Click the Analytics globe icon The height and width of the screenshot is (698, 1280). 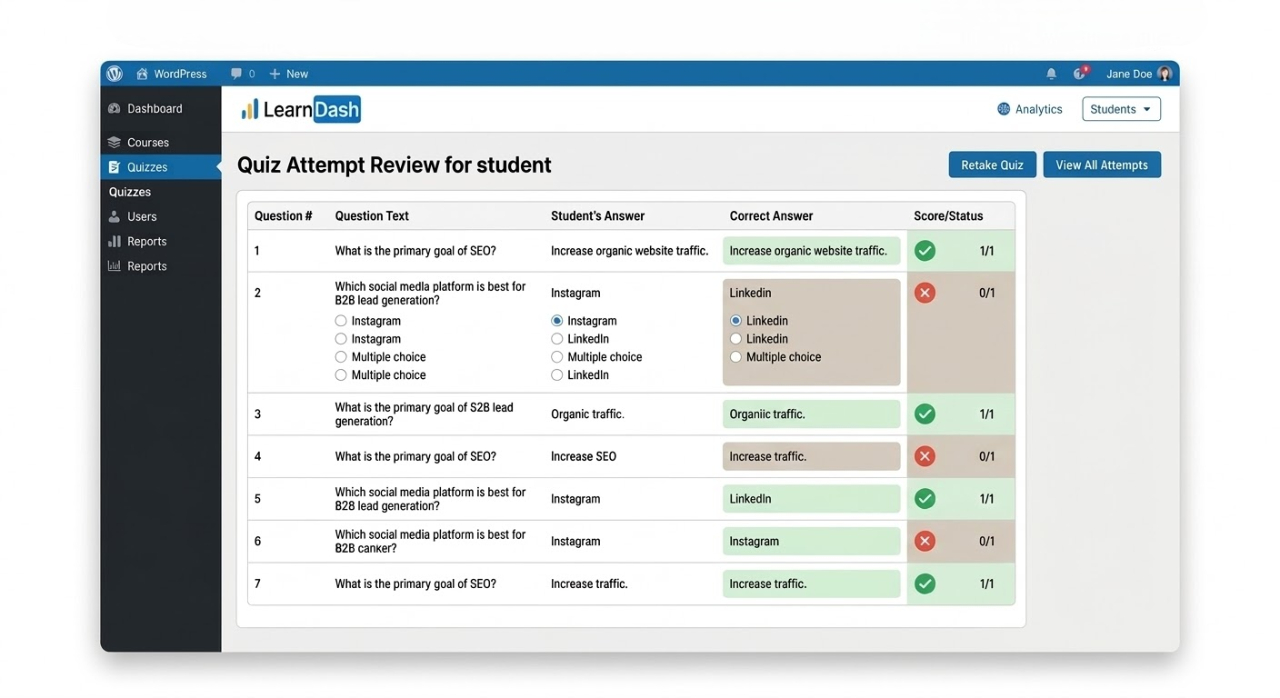point(1004,109)
